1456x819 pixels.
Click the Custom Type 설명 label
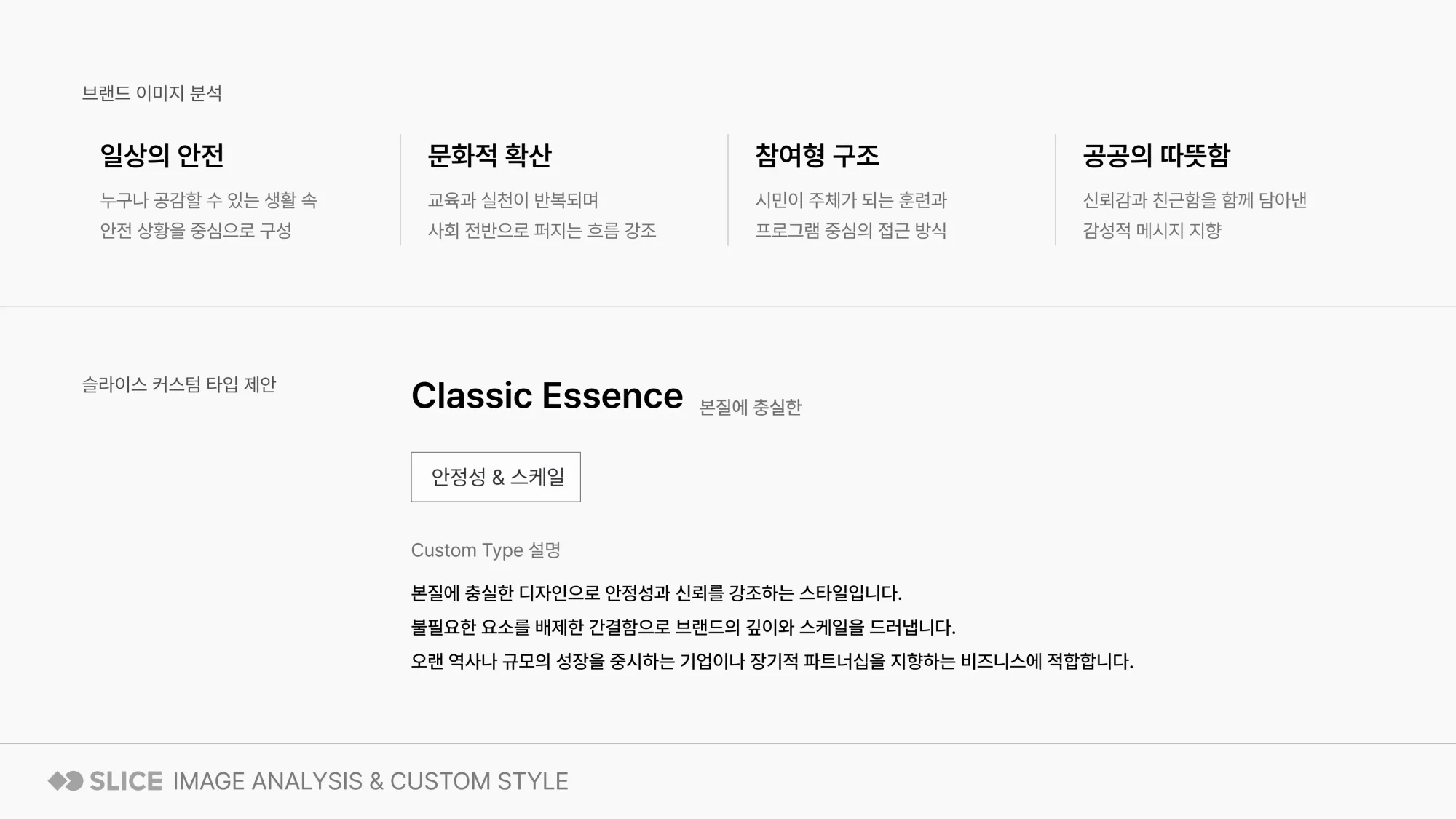(x=486, y=550)
